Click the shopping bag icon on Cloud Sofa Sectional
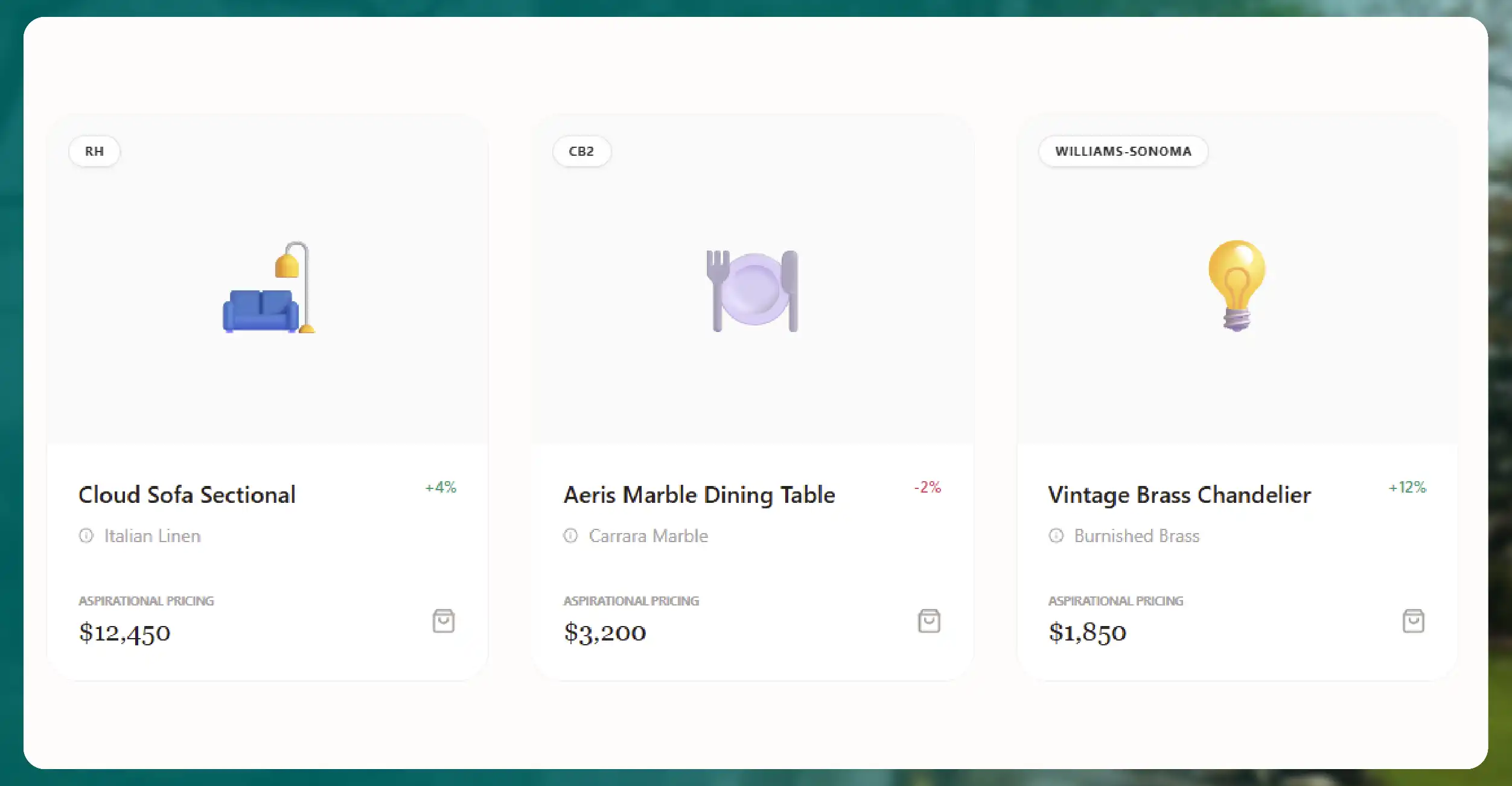The image size is (1512, 786). 444,621
